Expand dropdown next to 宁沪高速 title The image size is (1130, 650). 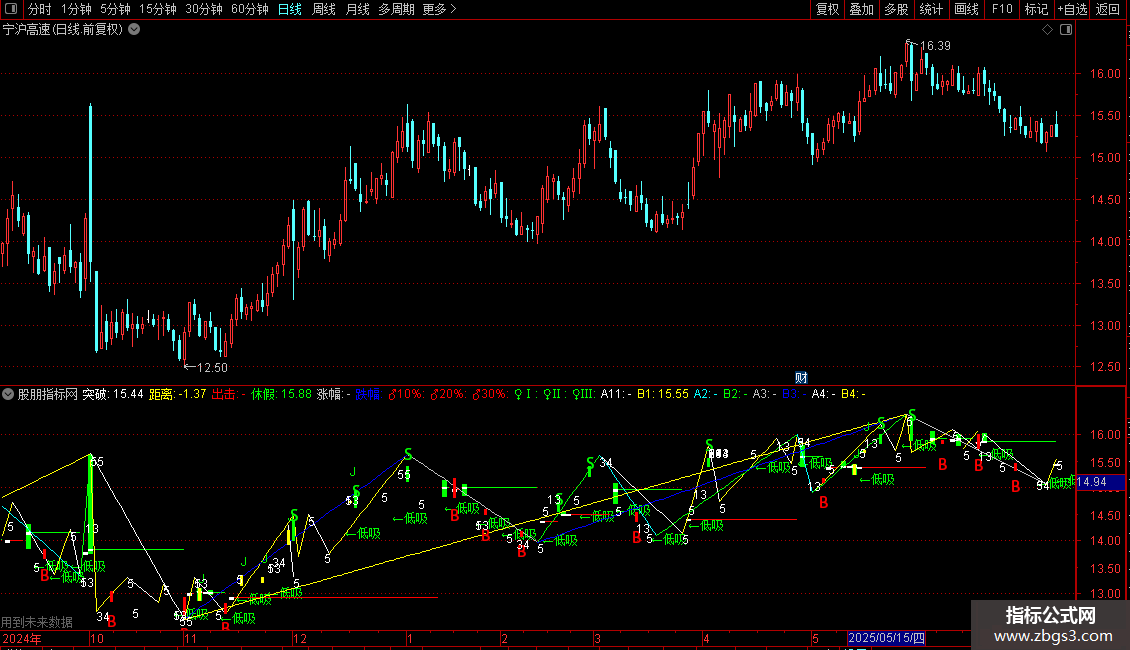tap(134, 30)
